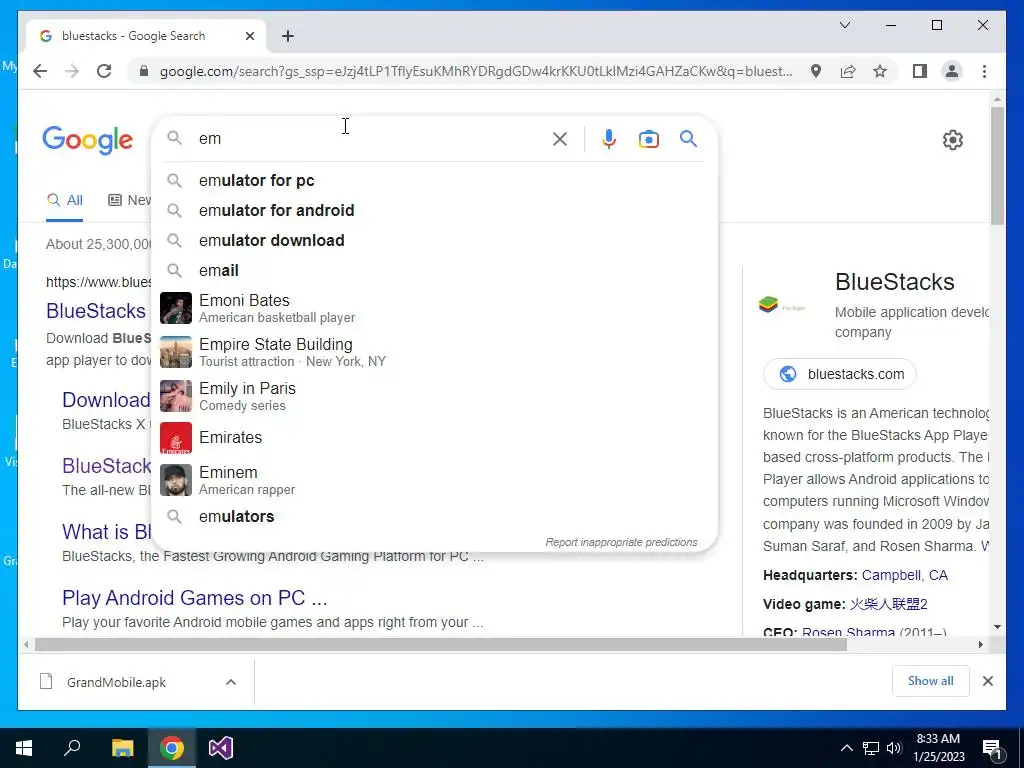
Task: Open Visual Studio from taskbar
Action: [x=221, y=748]
